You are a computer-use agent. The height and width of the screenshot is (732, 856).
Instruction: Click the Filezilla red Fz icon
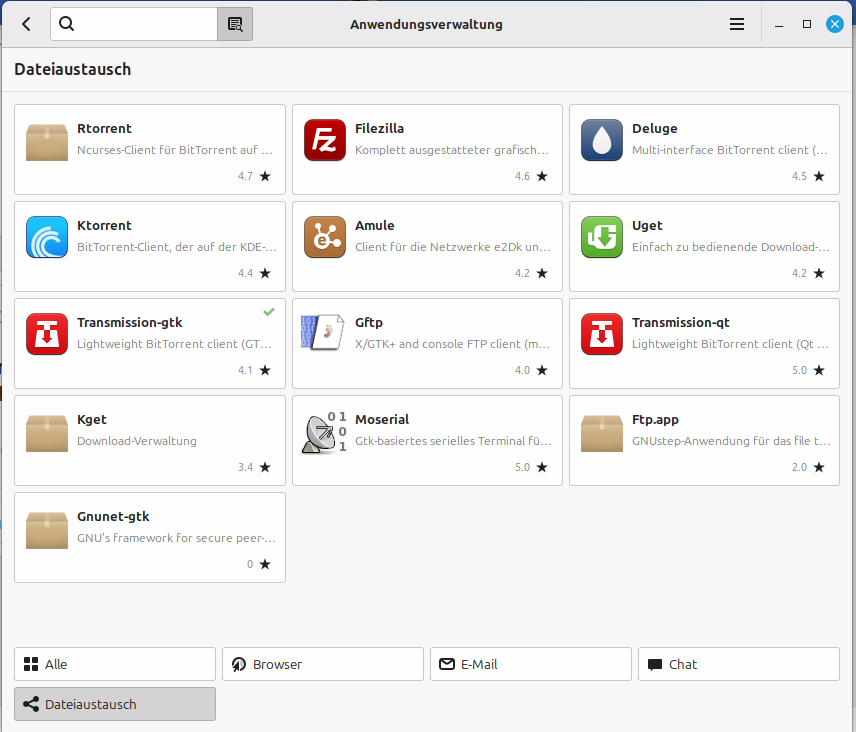pyautogui.click(x=325, y=140)
